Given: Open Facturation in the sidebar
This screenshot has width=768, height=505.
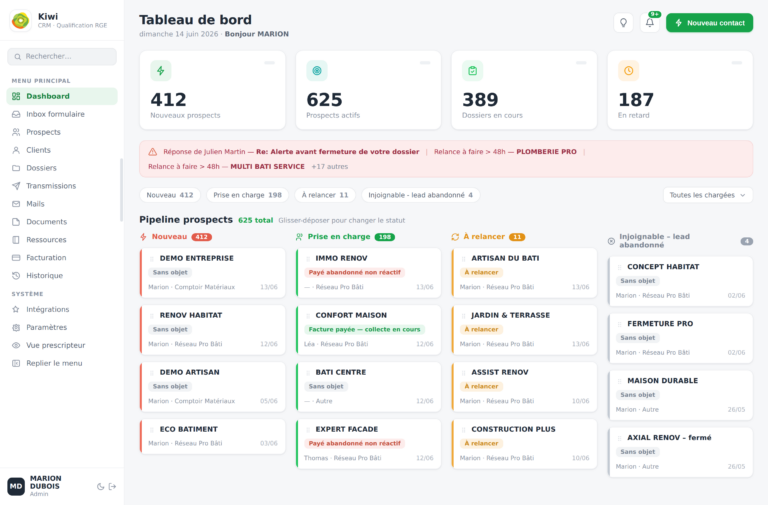Looking at the screenshot, I should pos(62,258).
